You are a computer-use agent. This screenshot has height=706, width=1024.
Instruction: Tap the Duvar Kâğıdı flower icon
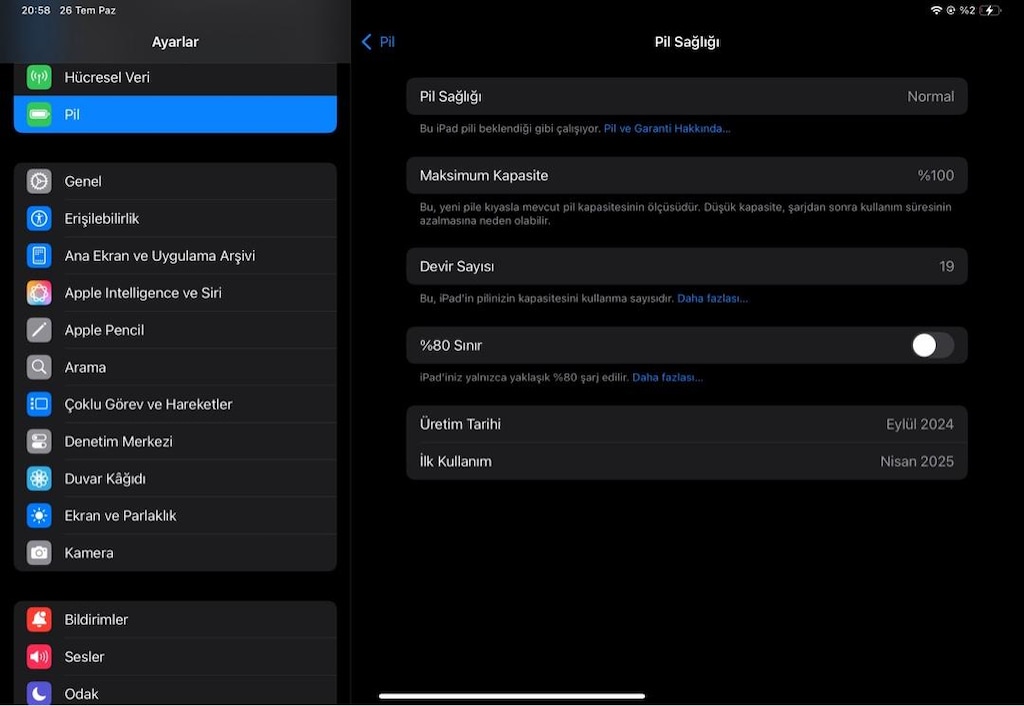point(39,479)
